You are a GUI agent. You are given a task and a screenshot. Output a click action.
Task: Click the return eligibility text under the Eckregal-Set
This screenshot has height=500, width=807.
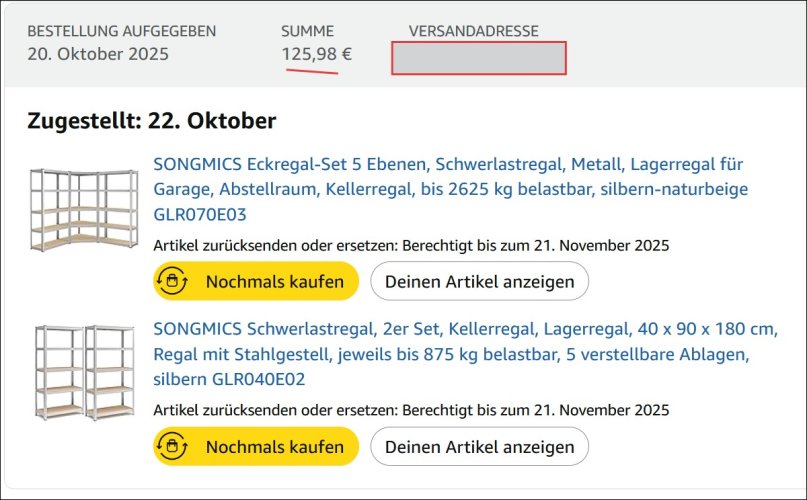pos(411,245)
